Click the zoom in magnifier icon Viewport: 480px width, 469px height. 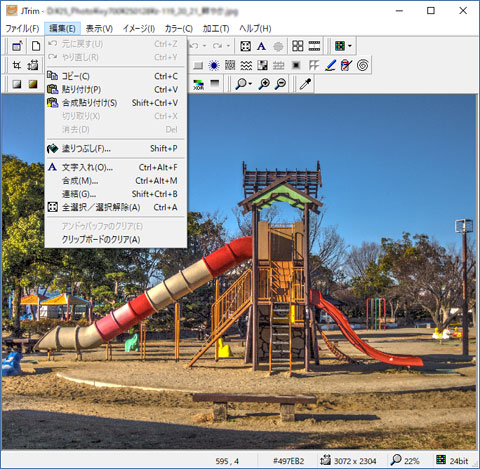pos(264,84)
